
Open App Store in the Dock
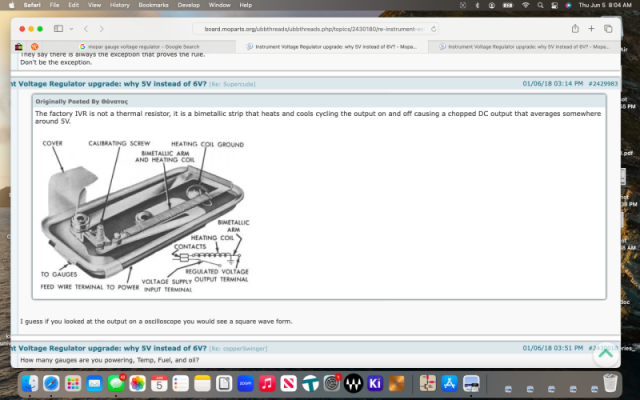coord(449,384)
